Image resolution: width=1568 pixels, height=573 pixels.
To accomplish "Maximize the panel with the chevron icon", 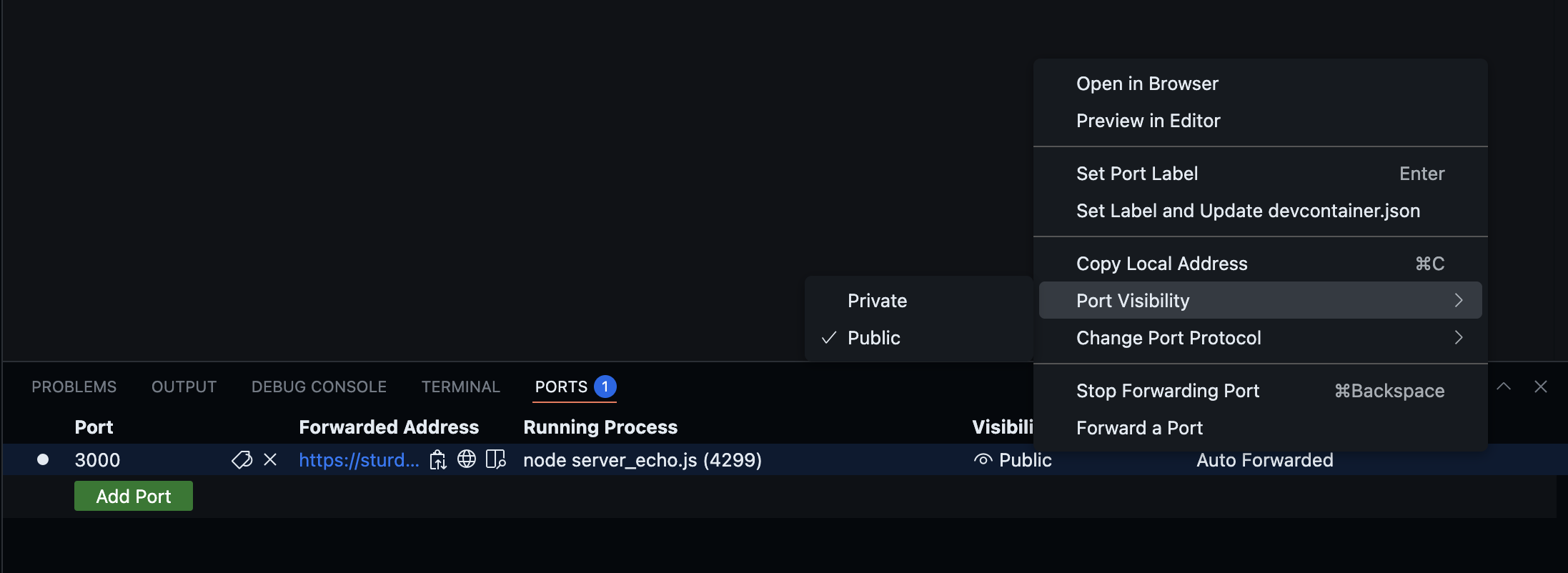I will click(1504, 386).
